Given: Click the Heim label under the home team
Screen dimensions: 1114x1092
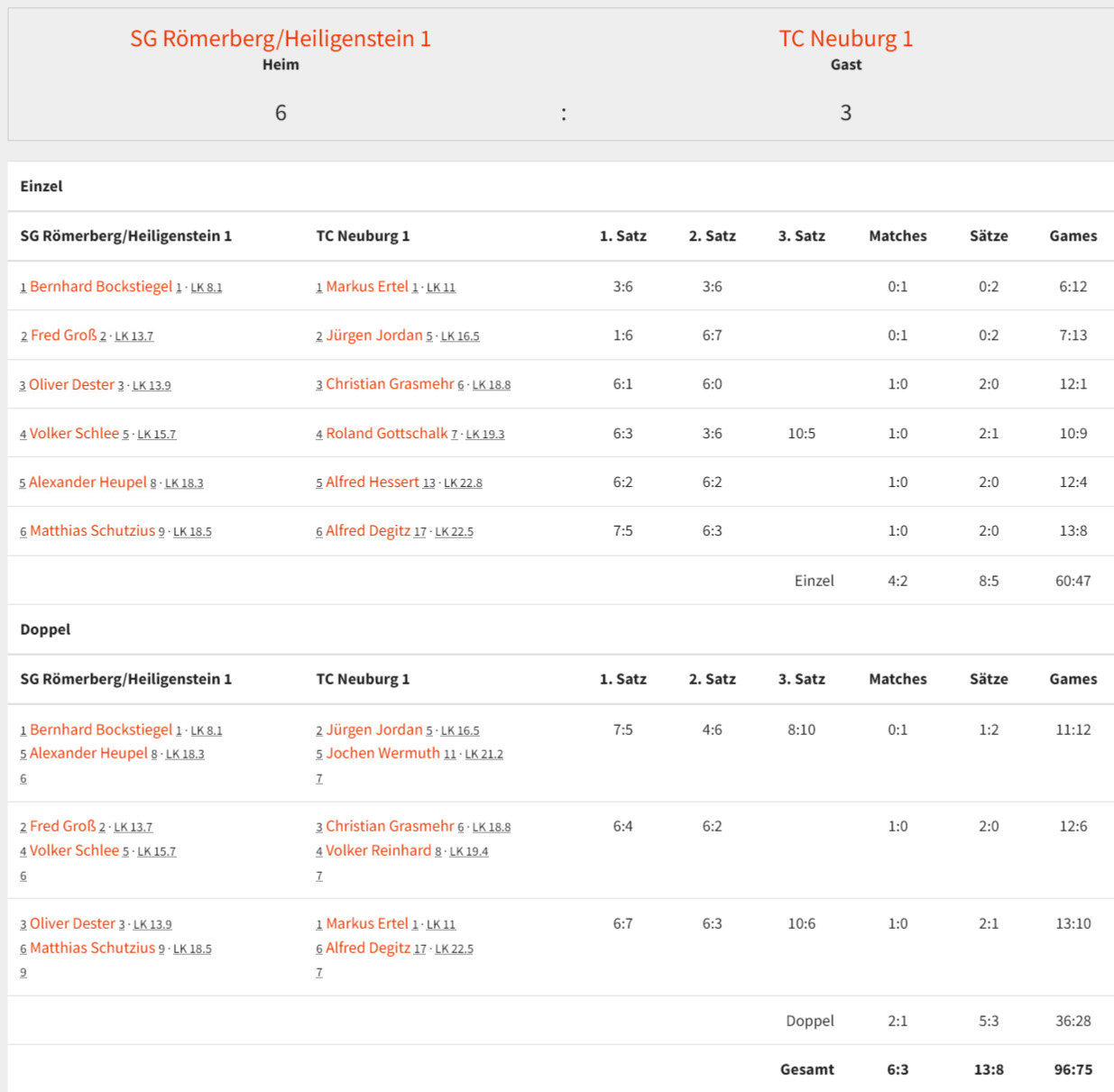Looking at the screenshot, I should [x=281, y=65].
